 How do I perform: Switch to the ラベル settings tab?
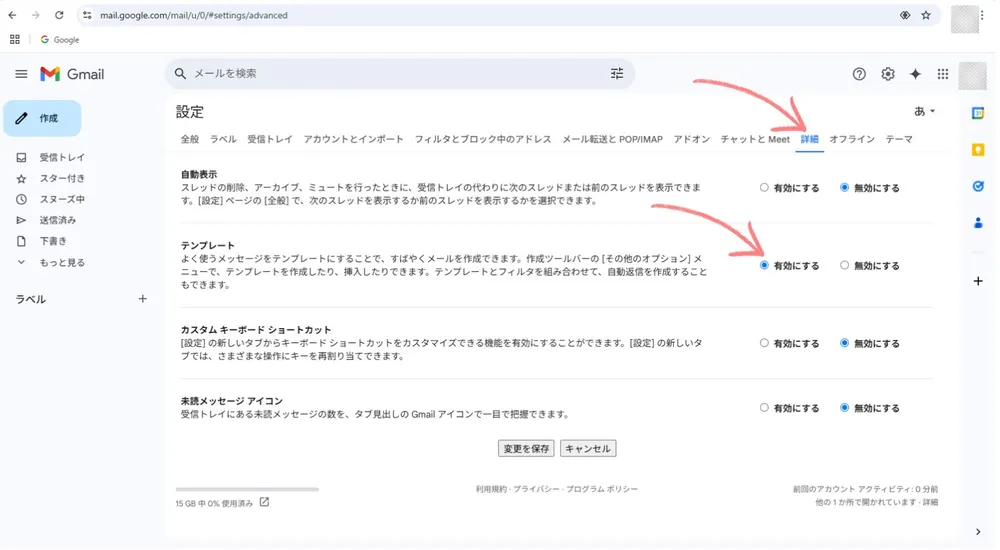tap(223, 139)
